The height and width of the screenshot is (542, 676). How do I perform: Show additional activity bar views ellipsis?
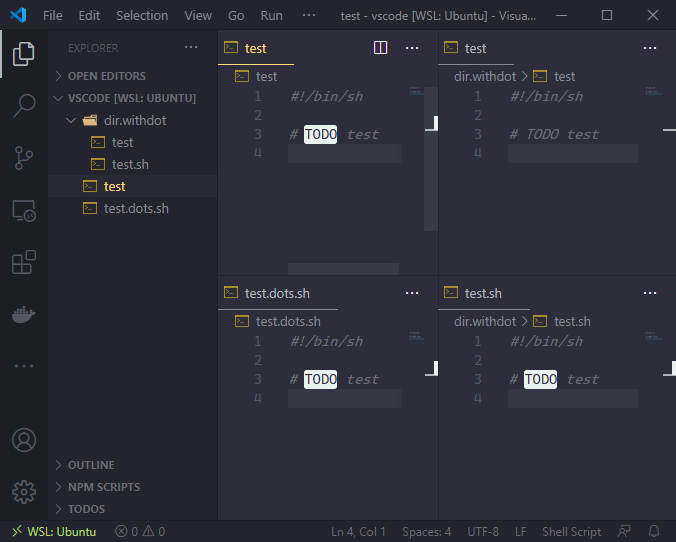point(24,366)
